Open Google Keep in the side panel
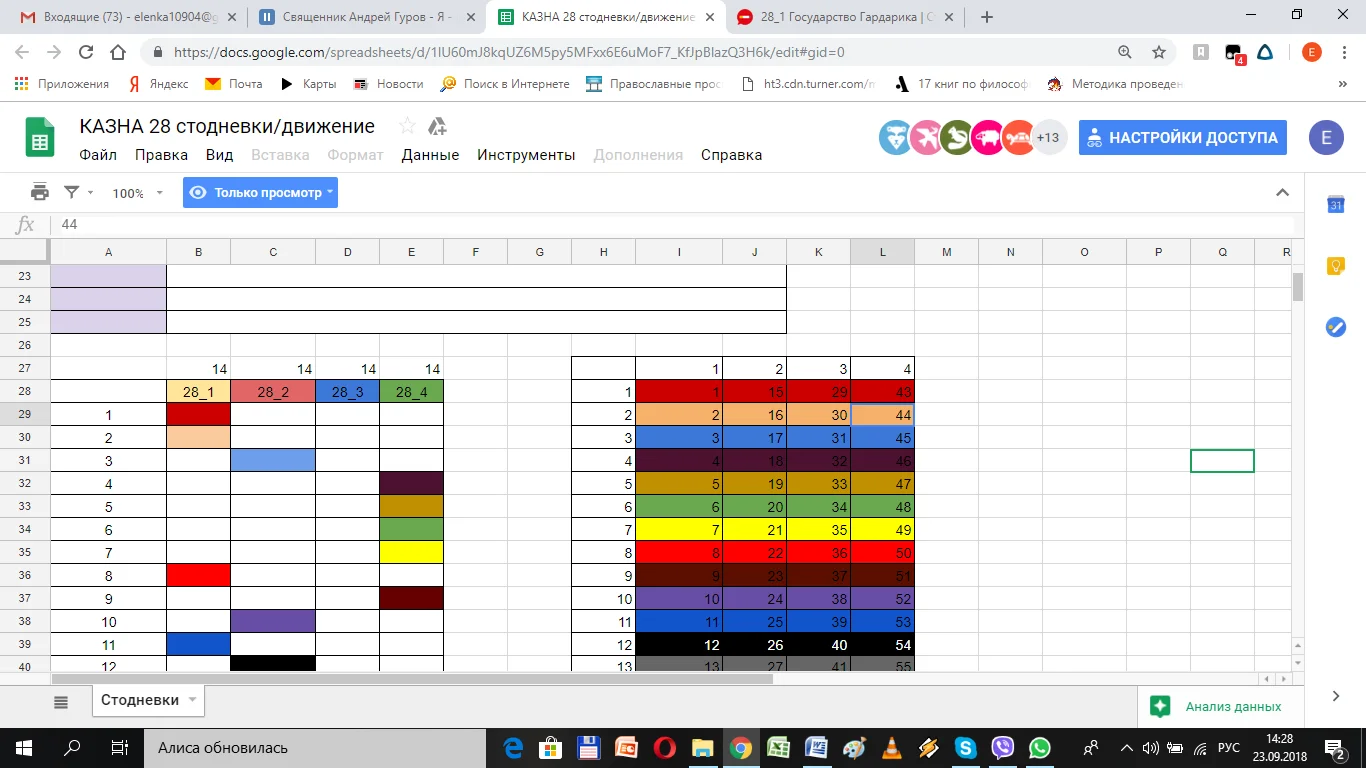Viewport: 1366px width, 768px height. (x=1335, y=266)
